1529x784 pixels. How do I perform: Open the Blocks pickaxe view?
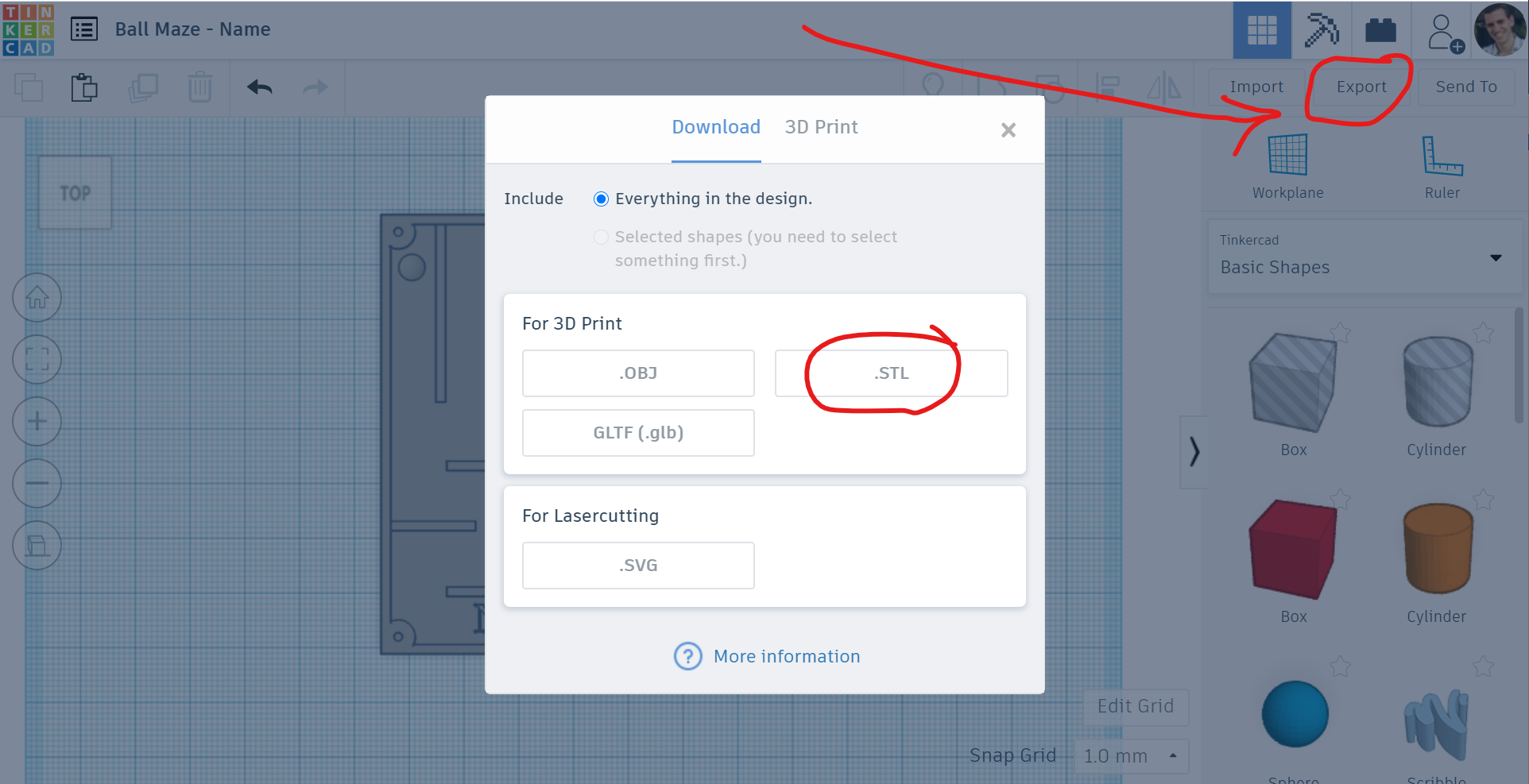pyautogui.click(x=1321, y=30)
